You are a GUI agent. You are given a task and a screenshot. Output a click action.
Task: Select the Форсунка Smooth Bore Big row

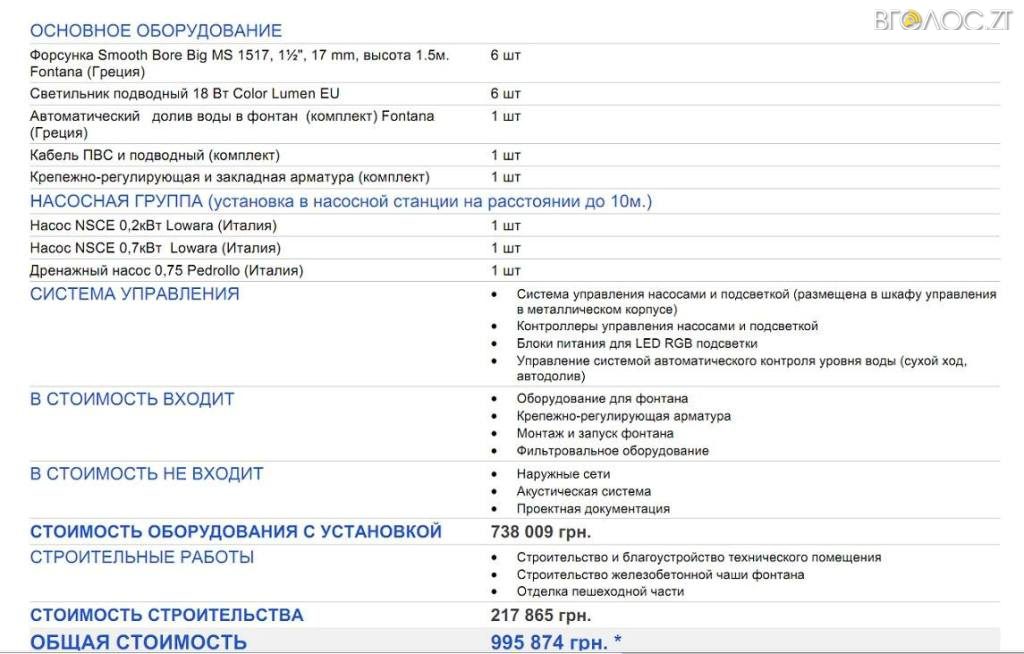click(x=239, y=63)
